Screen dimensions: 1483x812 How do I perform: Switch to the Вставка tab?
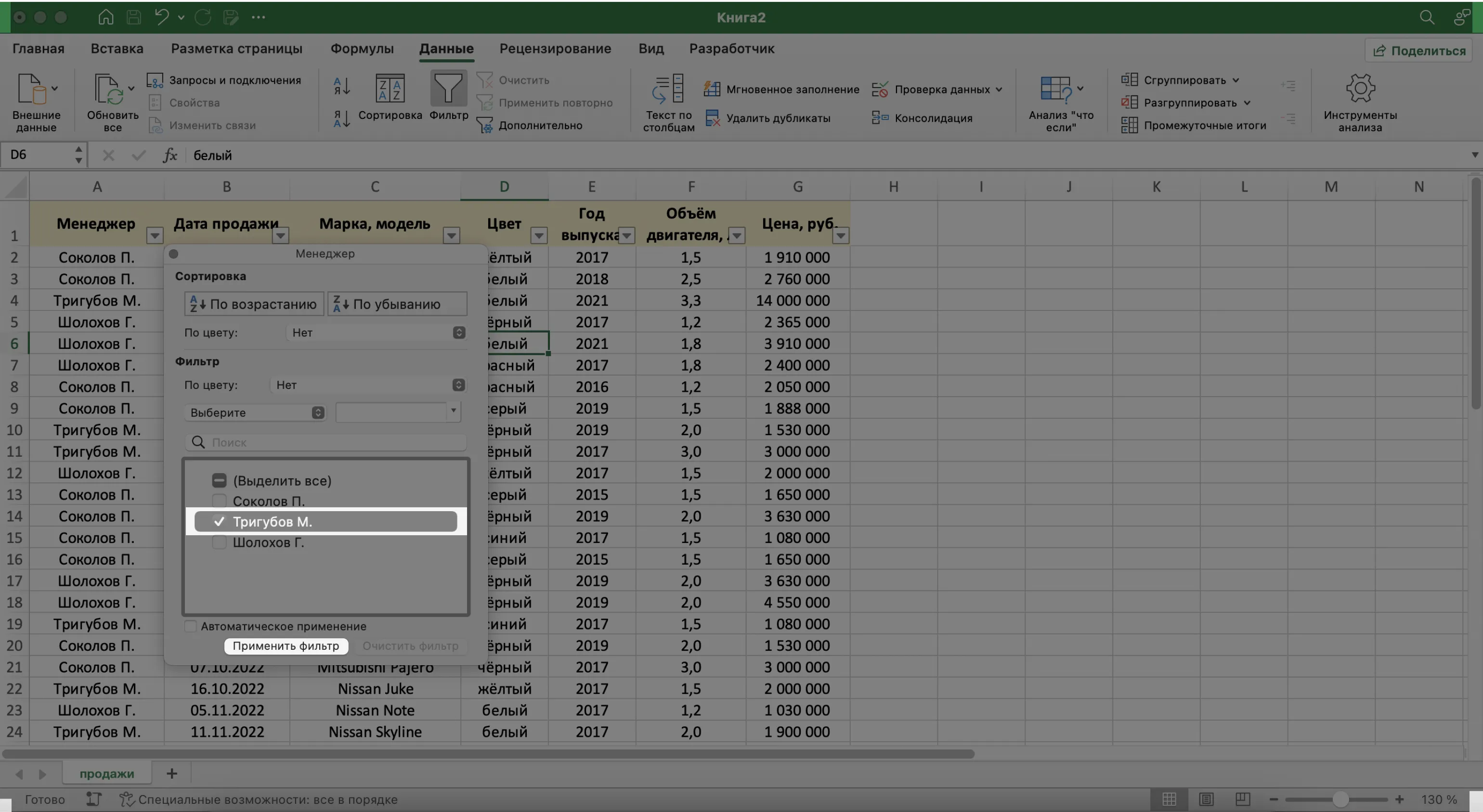tap(117, 48)
